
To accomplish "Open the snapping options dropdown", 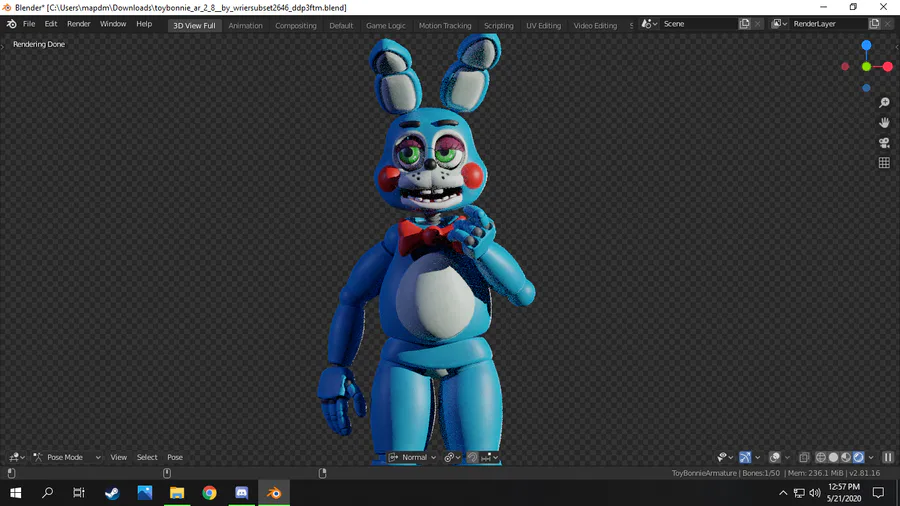I will [490, 457].
